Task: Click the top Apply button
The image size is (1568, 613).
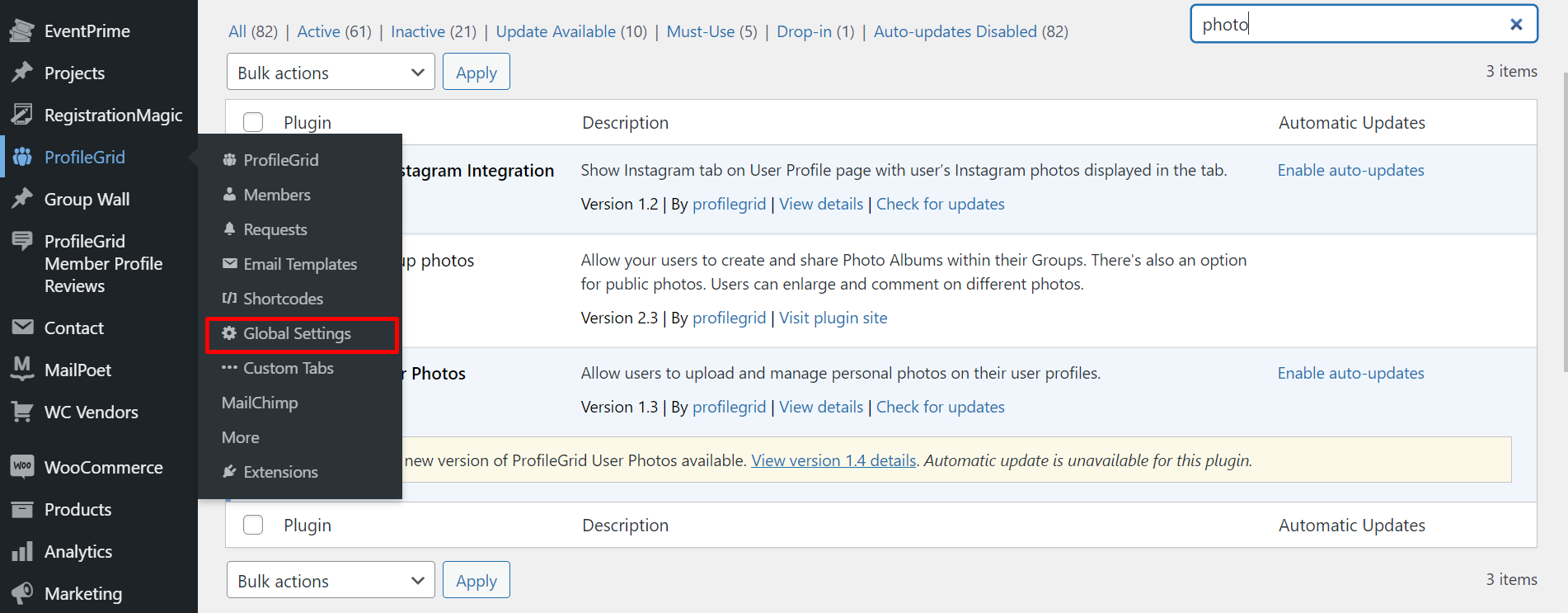Action: pyautogui.click(x=477, y=72)
